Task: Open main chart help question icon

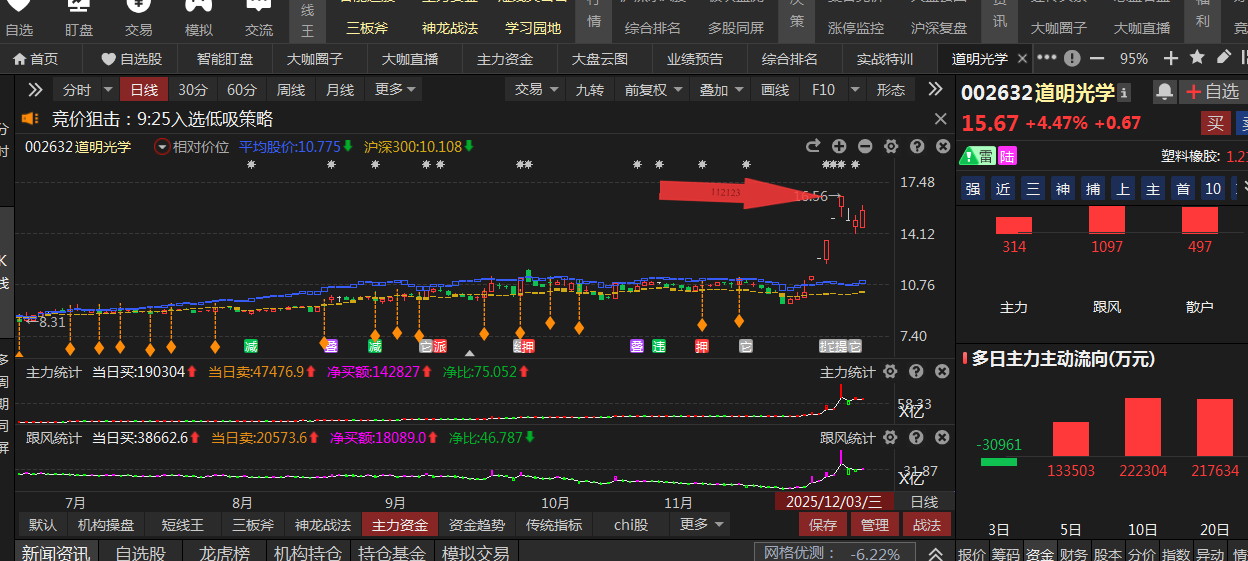Action: tap(917, 147)
